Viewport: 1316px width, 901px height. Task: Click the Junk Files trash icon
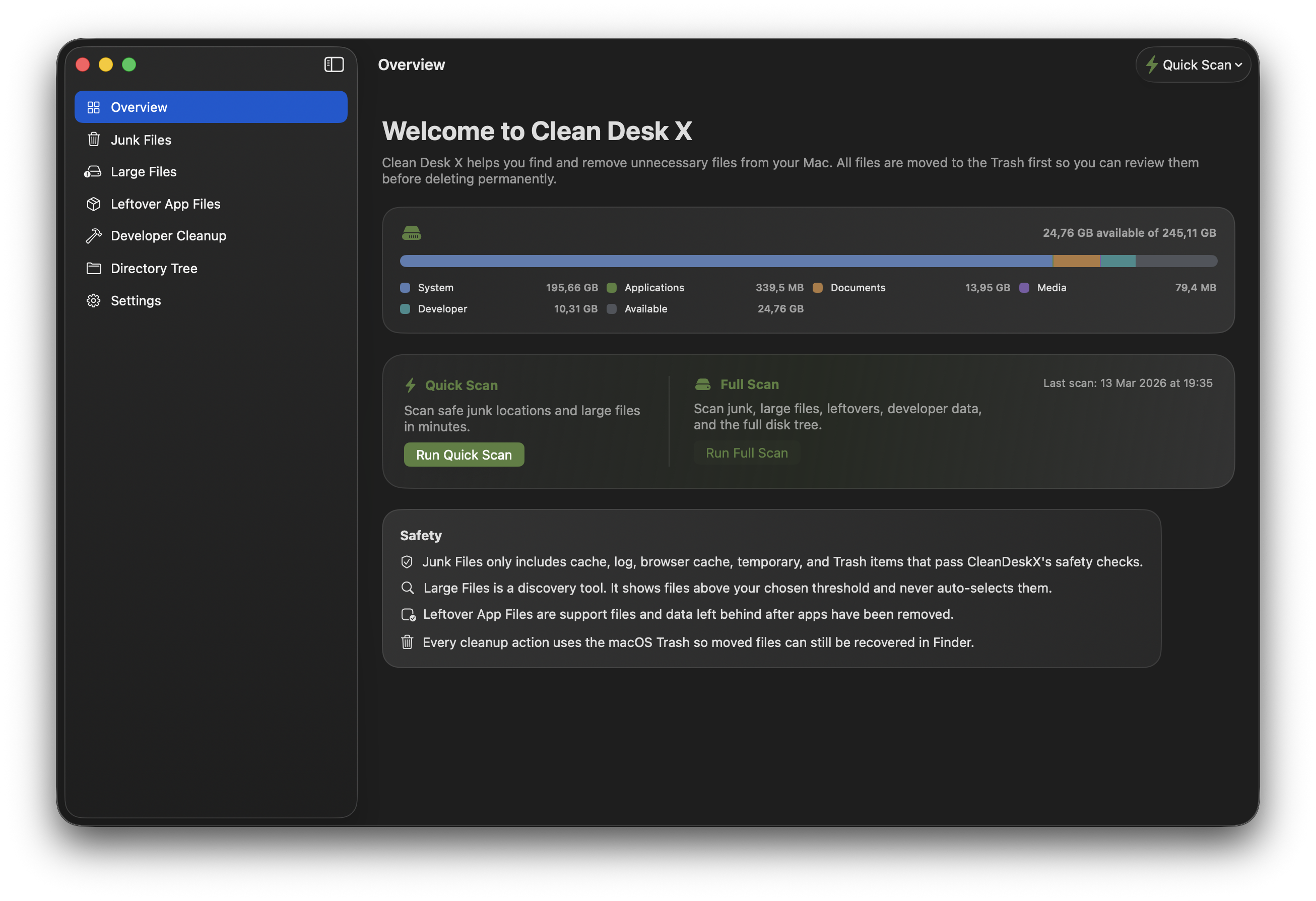(93, 139)
